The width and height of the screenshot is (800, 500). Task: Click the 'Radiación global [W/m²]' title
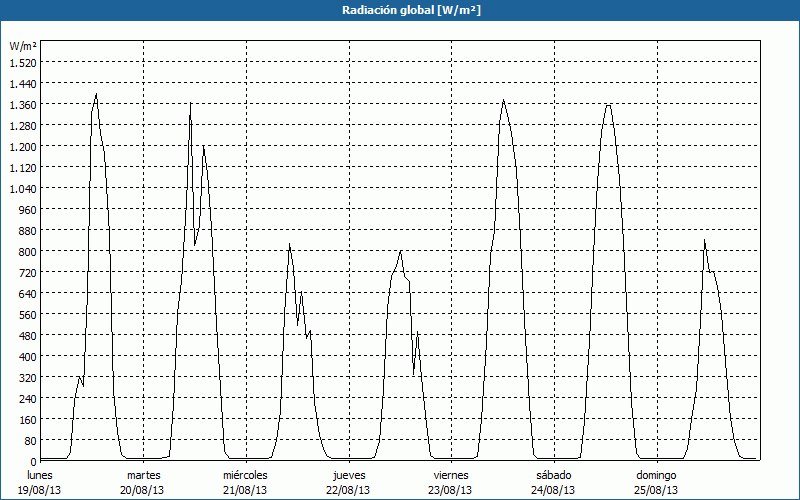coord(411,10)
